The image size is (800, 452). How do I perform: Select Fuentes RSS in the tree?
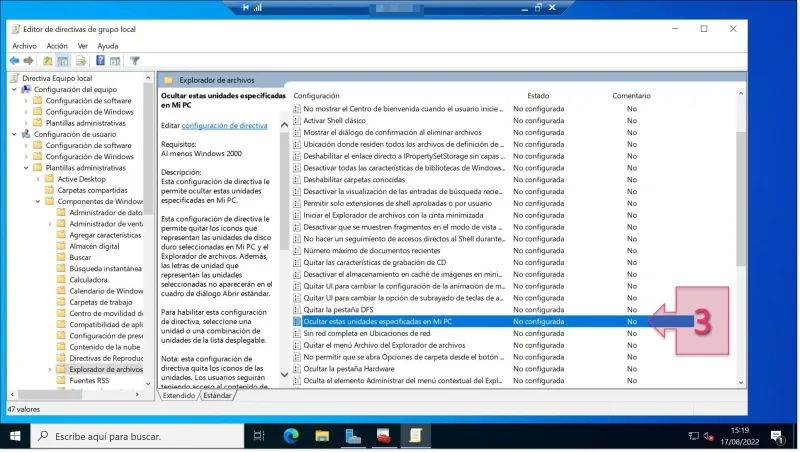[89, 381]
